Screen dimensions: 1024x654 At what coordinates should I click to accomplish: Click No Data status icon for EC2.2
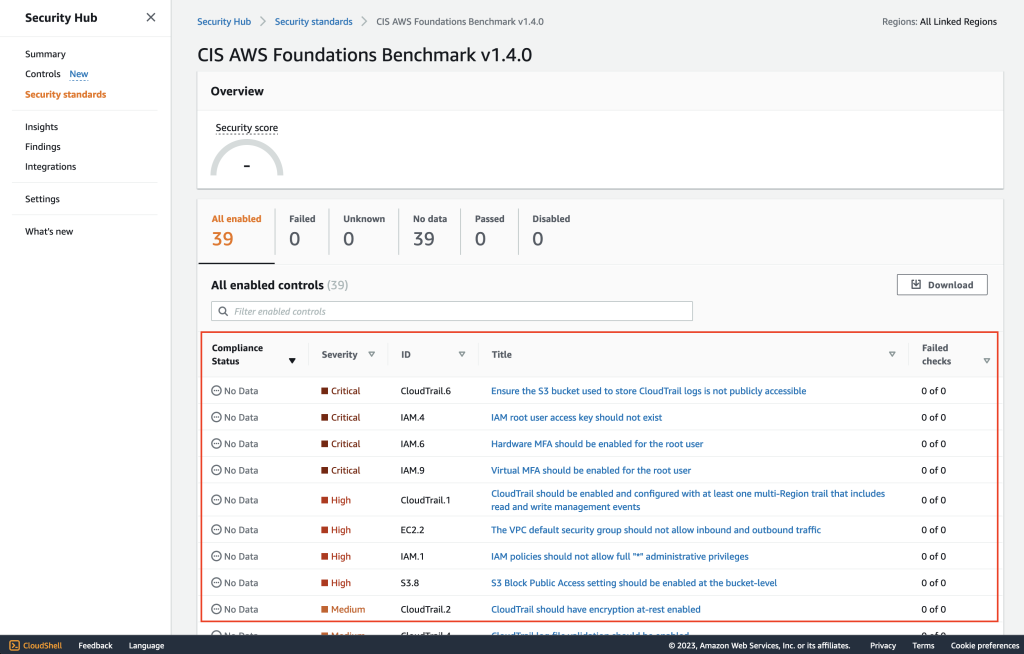[x=216, y=530]
